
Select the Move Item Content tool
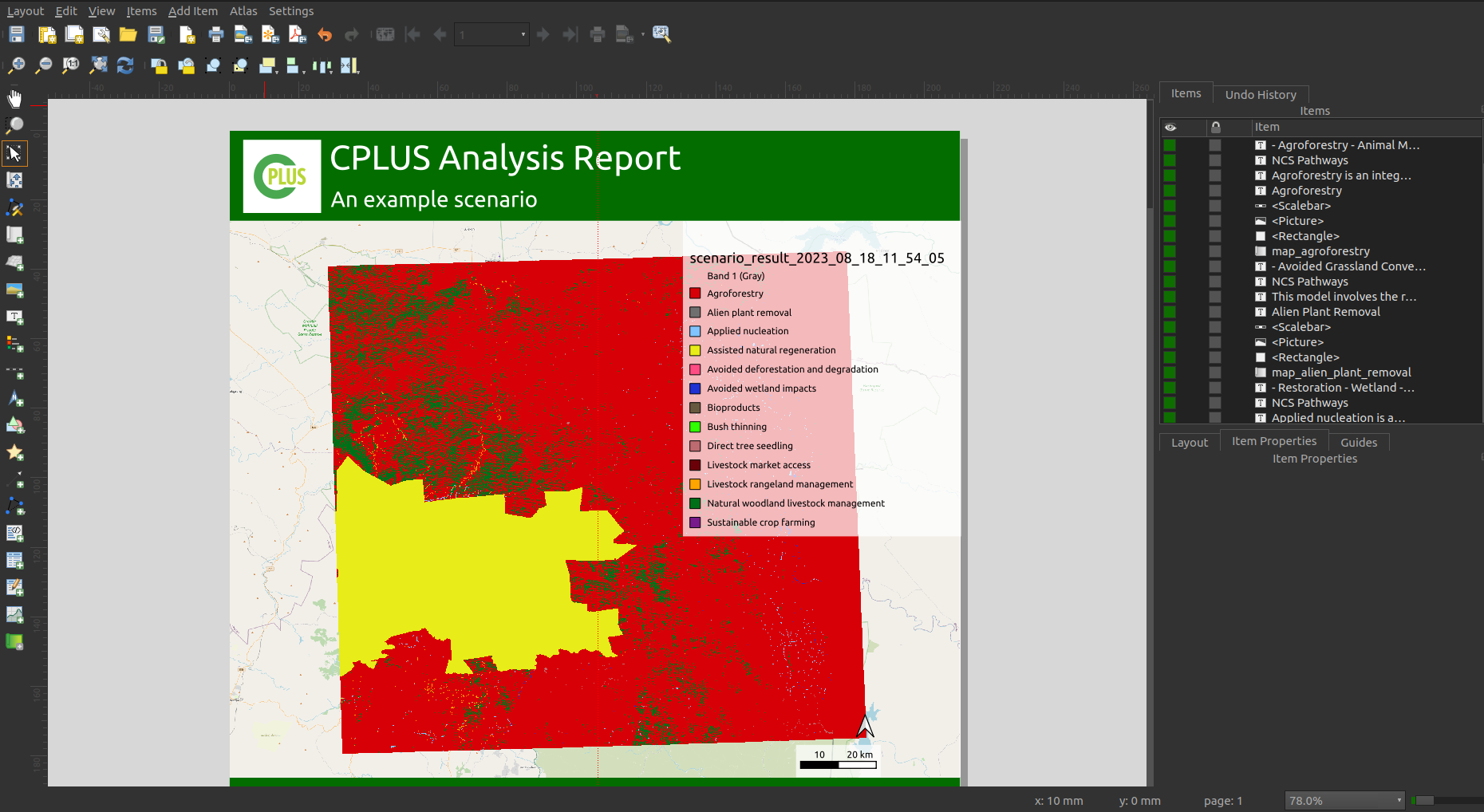14,180
